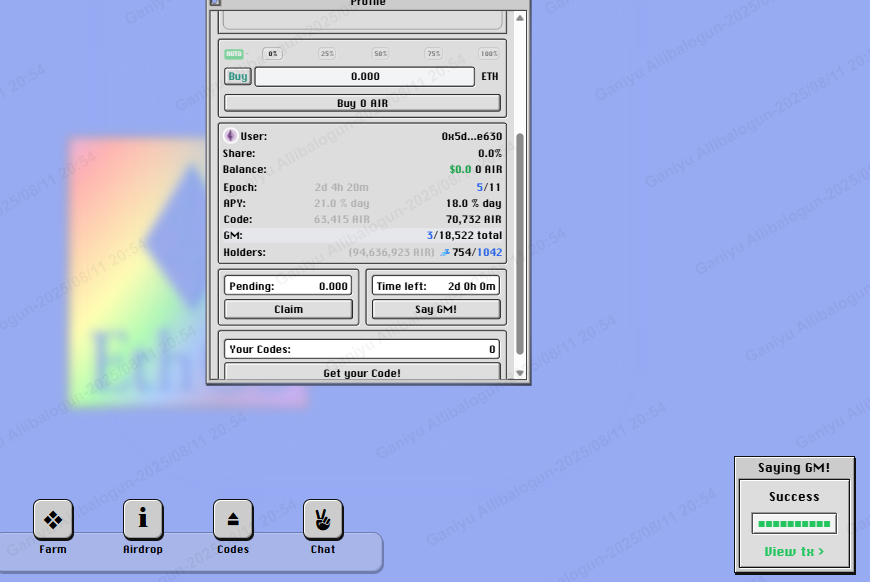
Task: Click the Get your Code! button
Action: click(362, 372)
